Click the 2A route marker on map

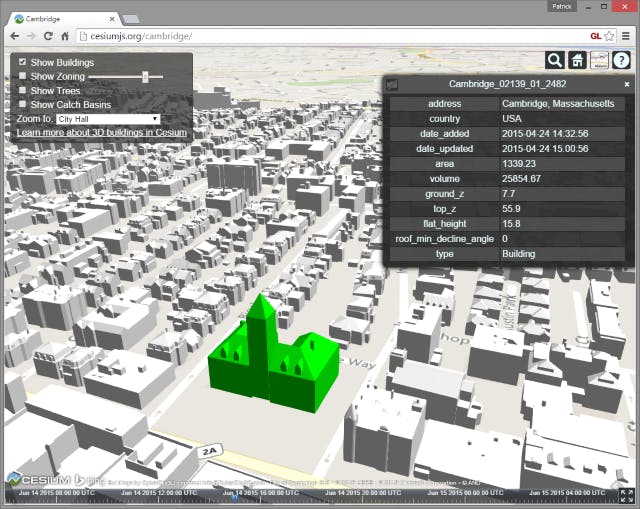tap(210, 451)
